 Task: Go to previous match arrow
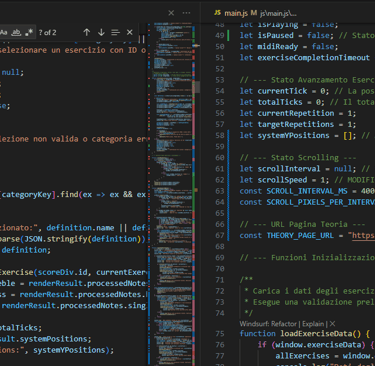[87, 32]
